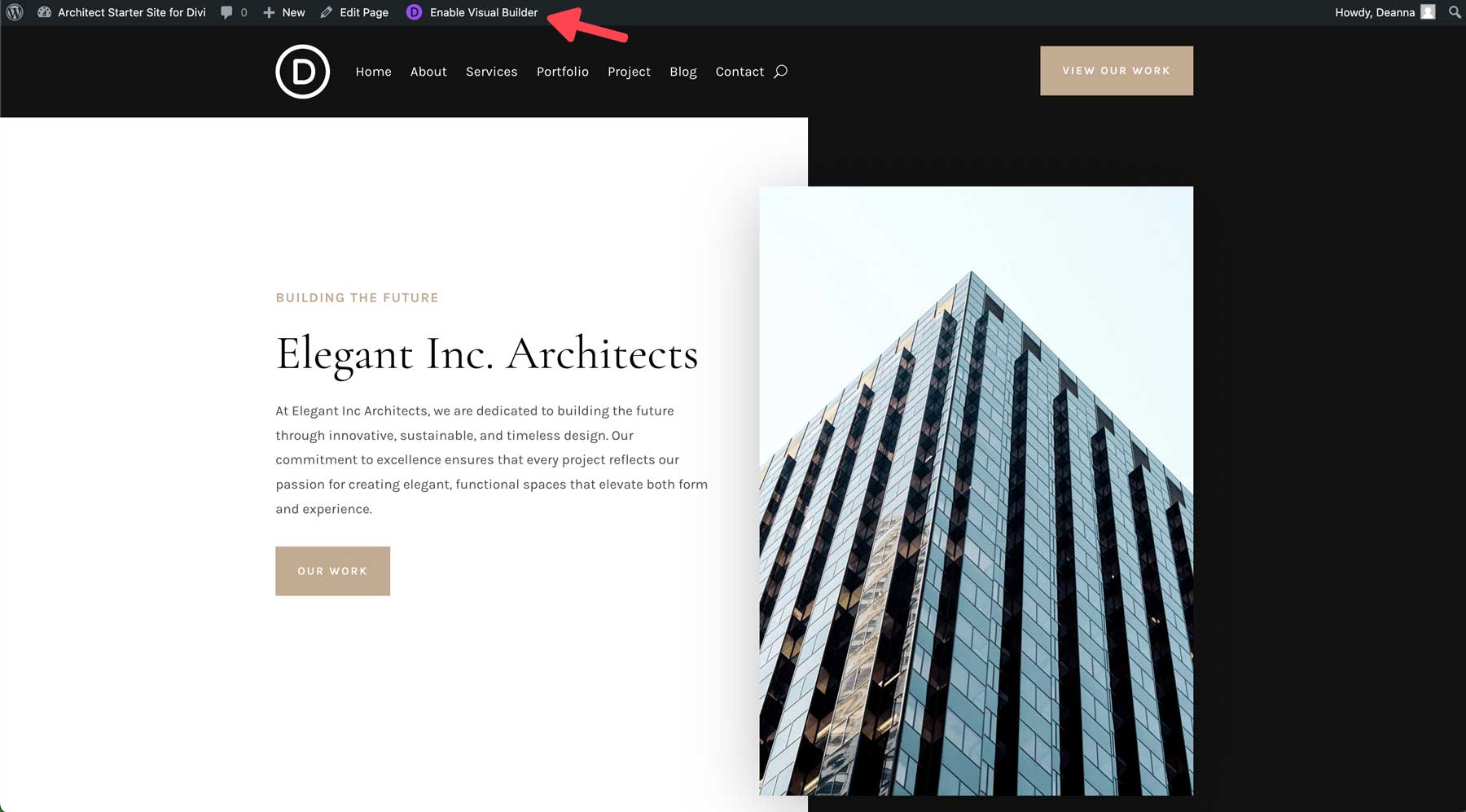This screenshot has height=812, width=1466.
Task: Click the skyscraper building image
Action: 976,489
